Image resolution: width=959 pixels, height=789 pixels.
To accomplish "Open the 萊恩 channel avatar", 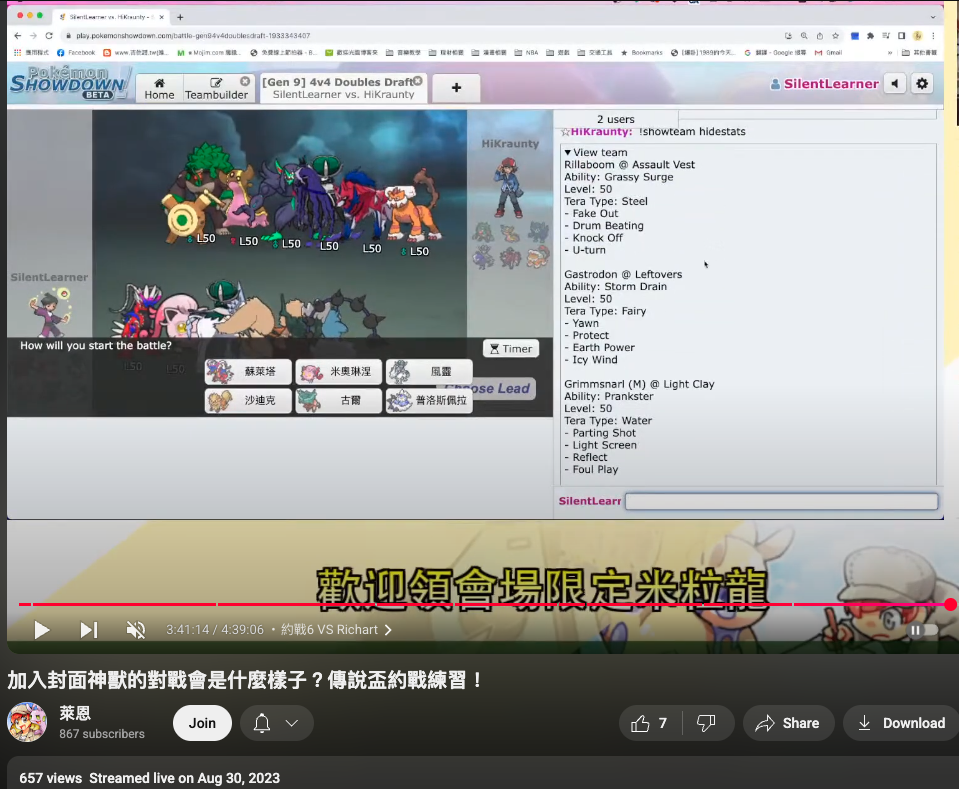I will tap(27, 722).
